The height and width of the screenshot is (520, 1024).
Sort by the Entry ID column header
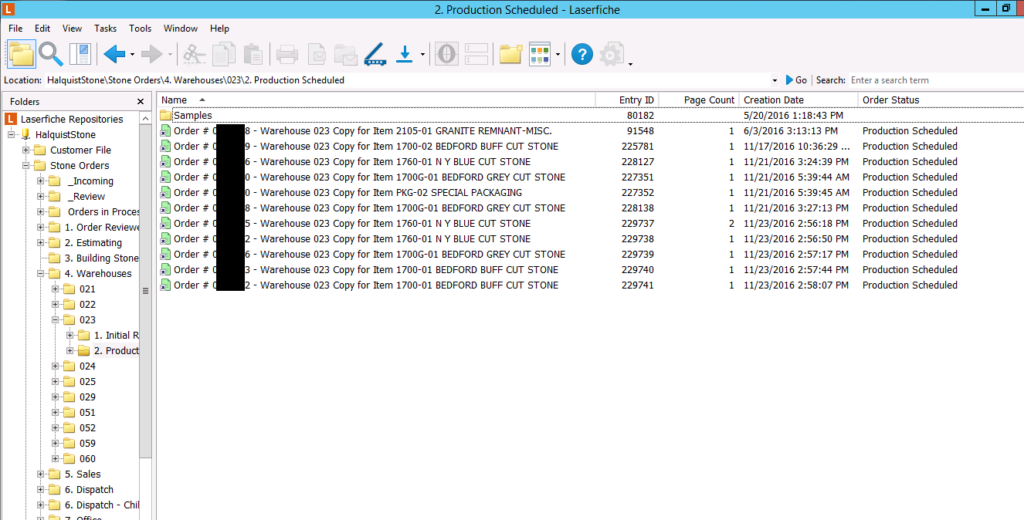tap(627, 100)
